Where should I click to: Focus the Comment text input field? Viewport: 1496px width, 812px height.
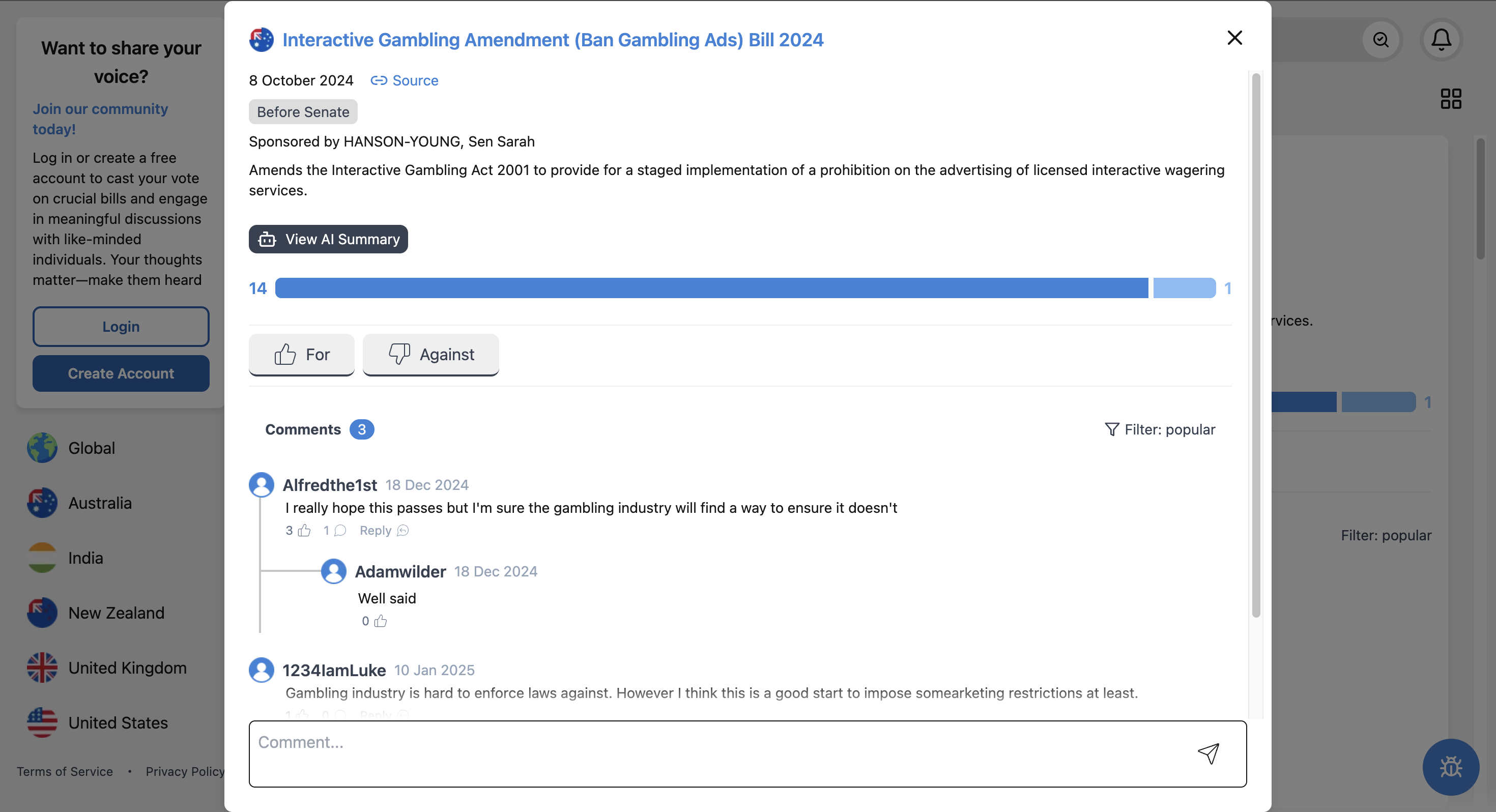tap(720, 753)
